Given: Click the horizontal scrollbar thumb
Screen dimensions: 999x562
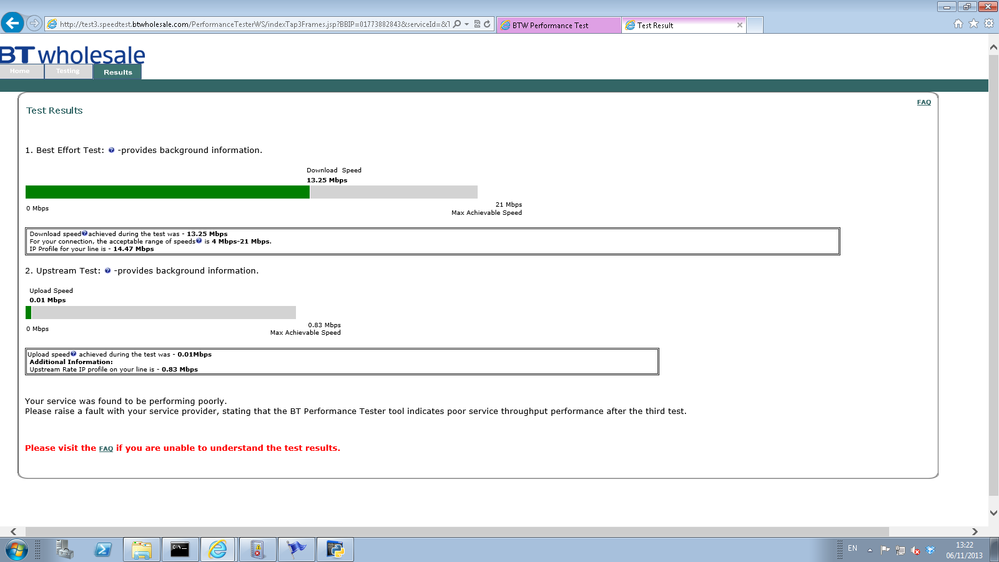Looking at the screenshot, I should click(457, 531).
